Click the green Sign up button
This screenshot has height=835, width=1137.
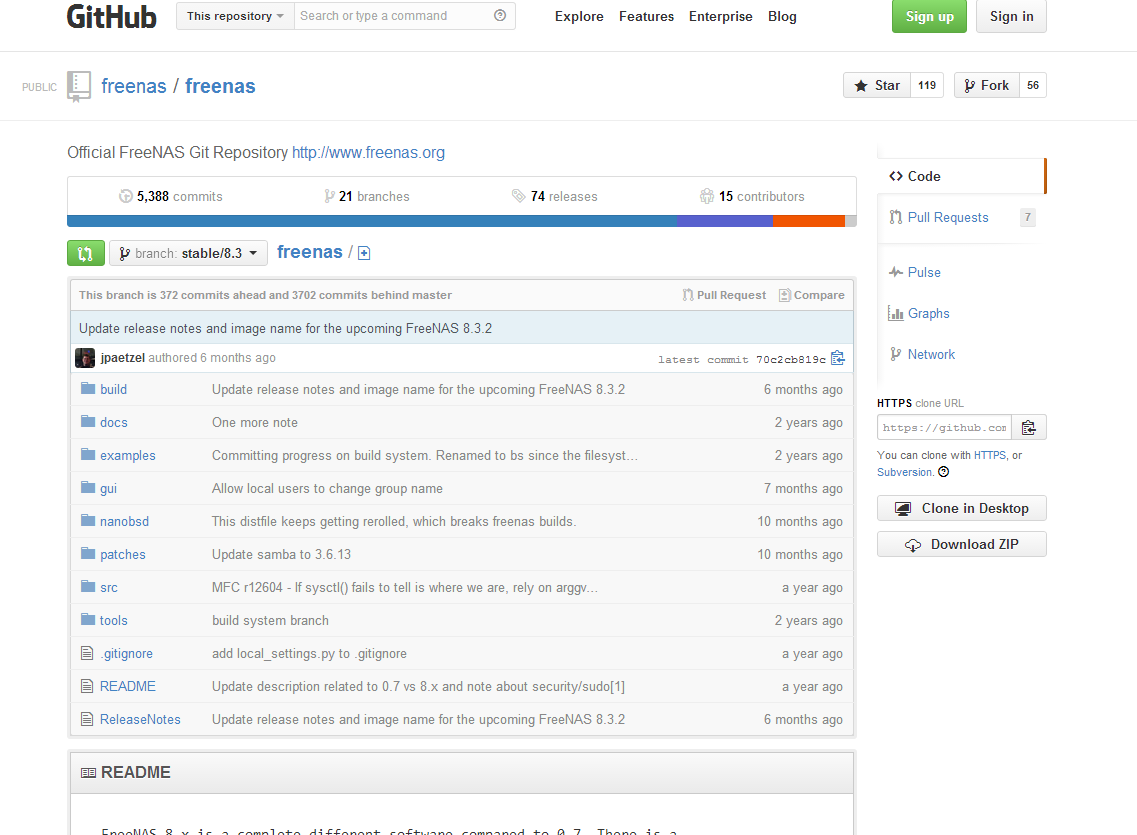click(929, 16)
